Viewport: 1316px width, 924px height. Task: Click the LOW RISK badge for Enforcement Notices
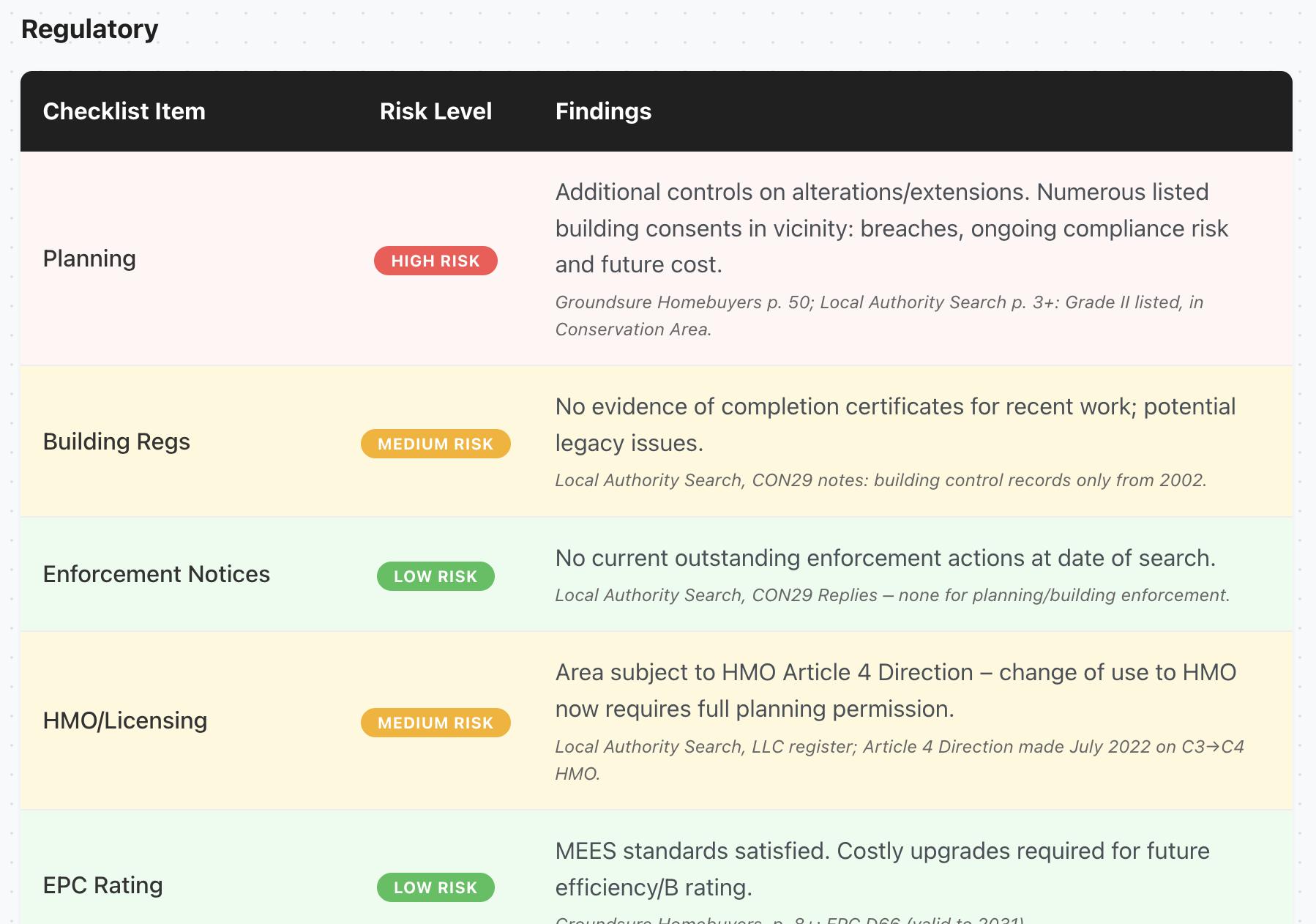(x=435, y=576)
